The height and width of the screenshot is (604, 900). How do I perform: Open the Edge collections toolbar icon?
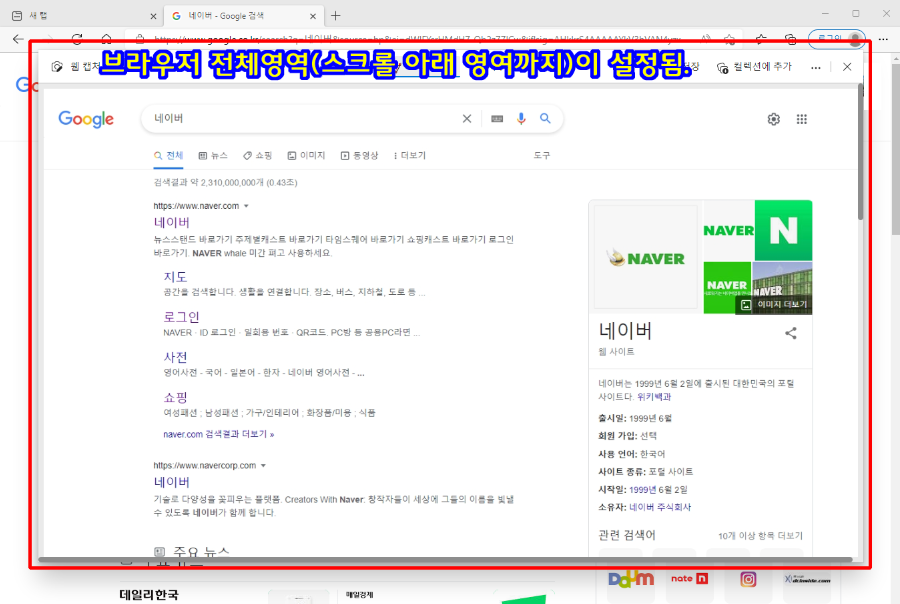(x=791, y=39)
